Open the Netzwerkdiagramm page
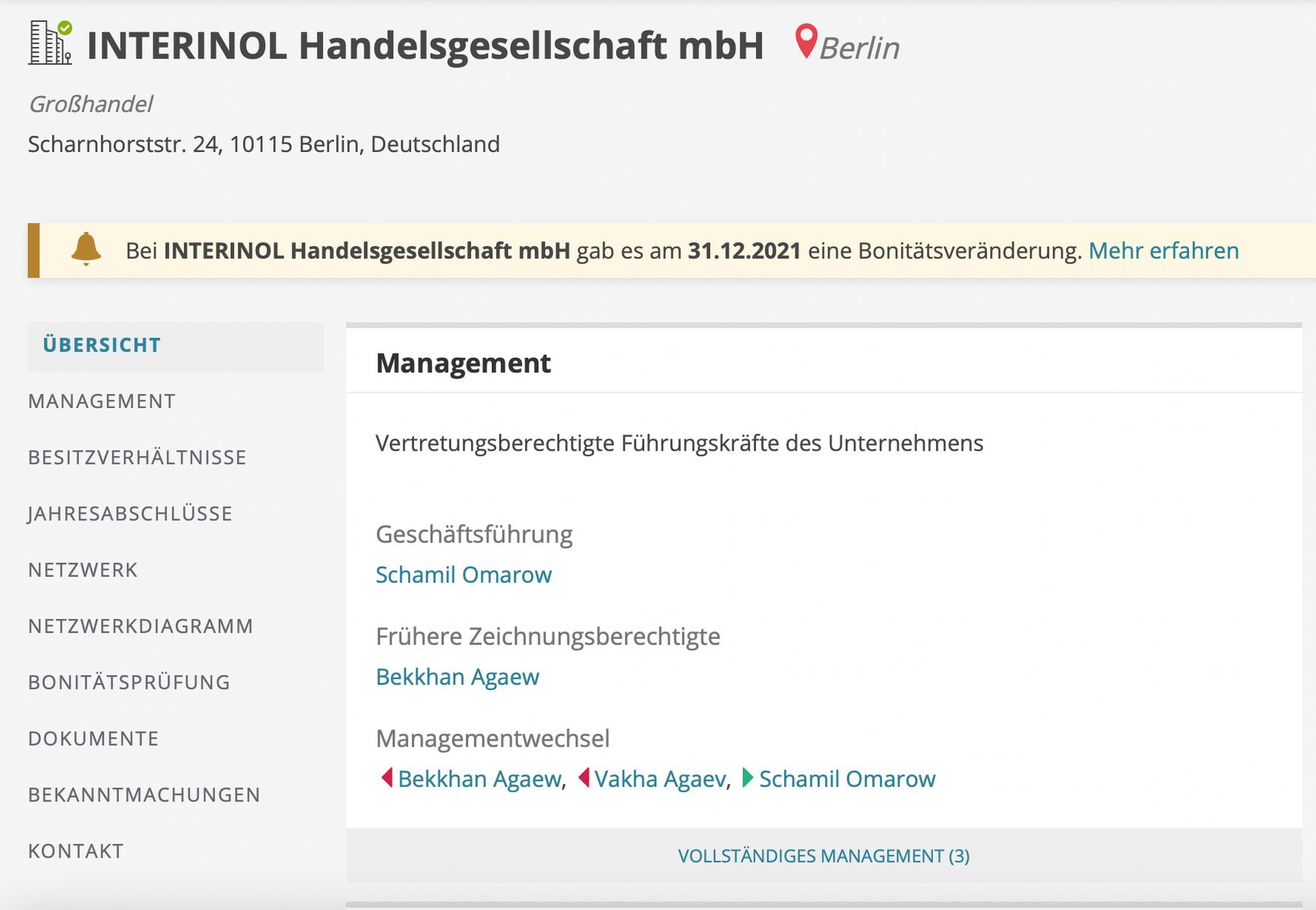The image size is (1316, 910). [x=141, y=627]
